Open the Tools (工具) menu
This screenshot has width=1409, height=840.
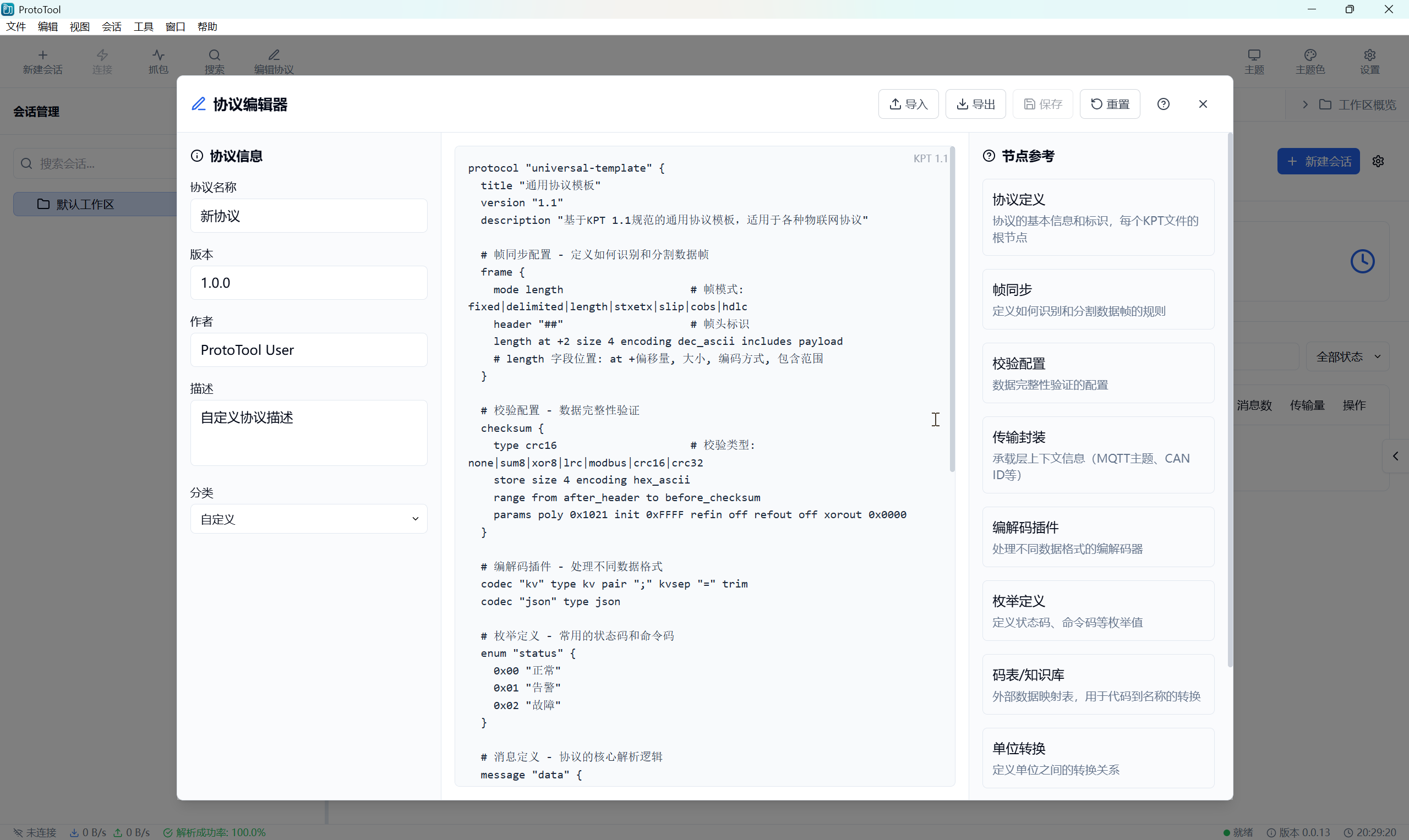[x=143, y=26]
